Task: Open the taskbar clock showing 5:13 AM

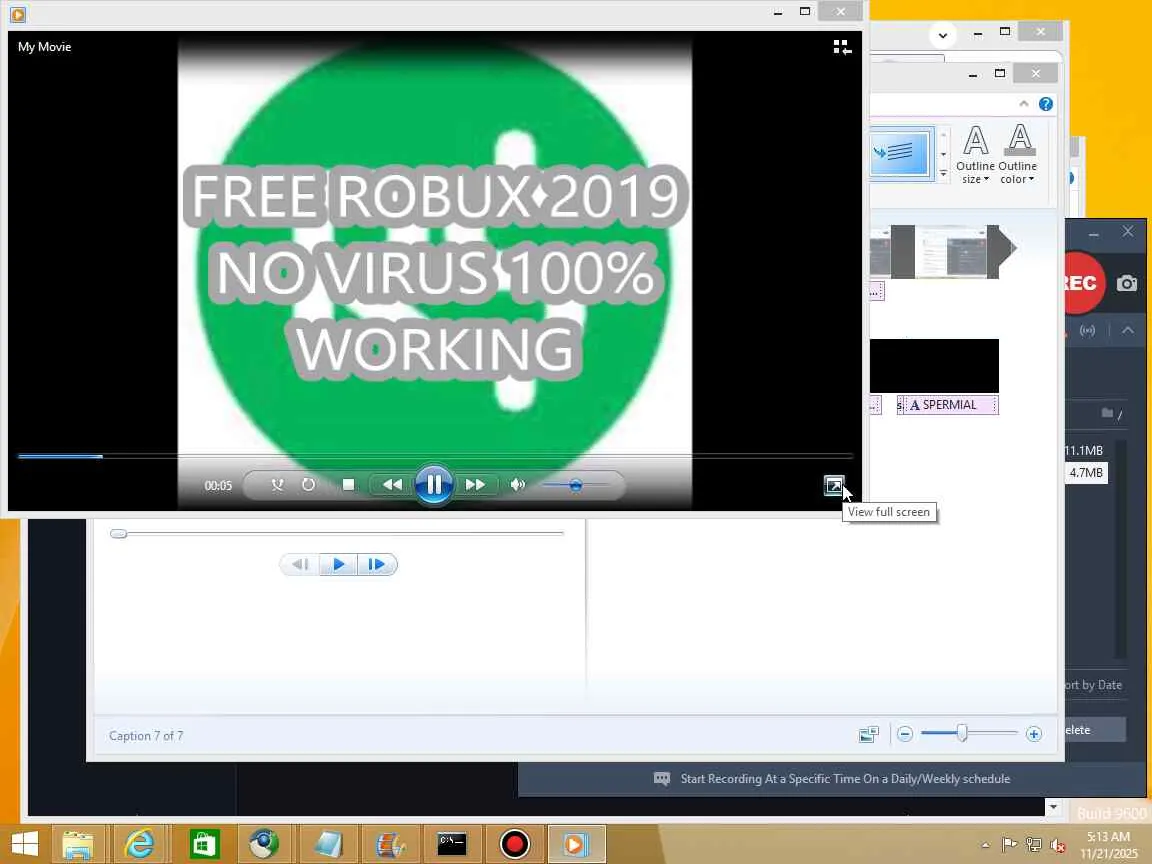Action: coord(1108,845)
